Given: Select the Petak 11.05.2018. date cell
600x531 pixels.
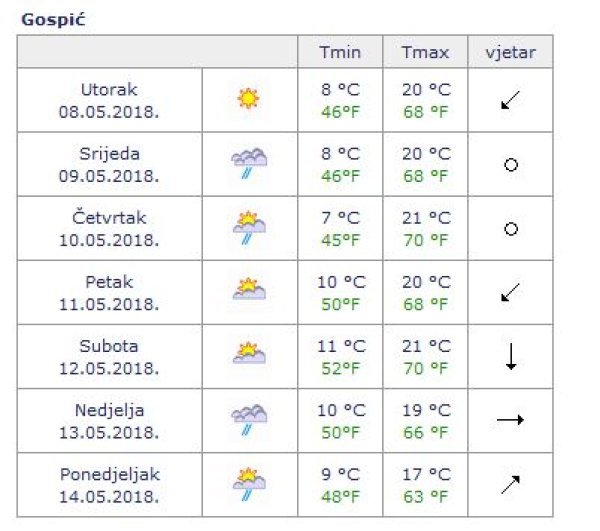Looking at the screenshot, I should (109, 292).
